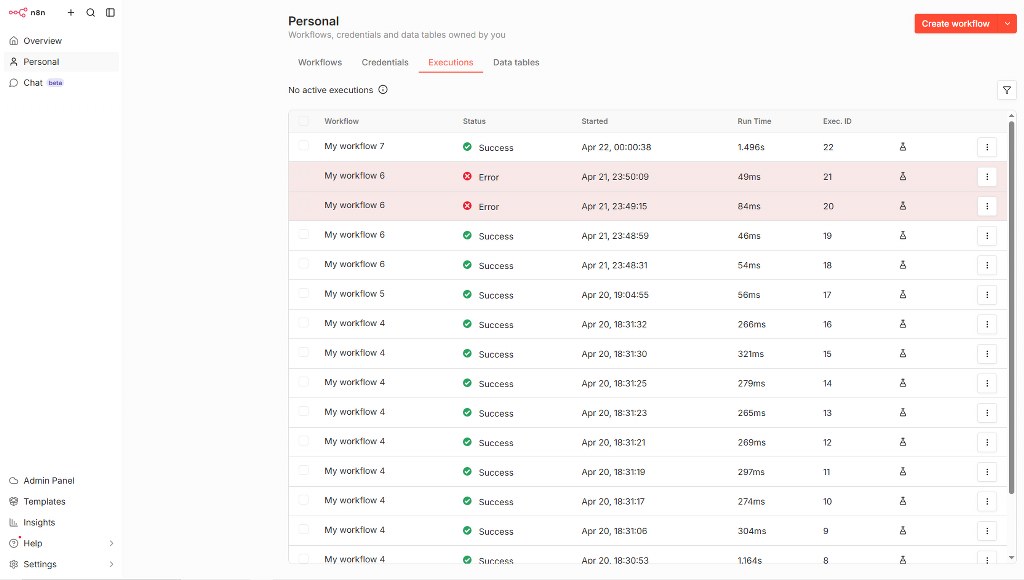
Task: Open the Personal project
Action: coord(61,61)
